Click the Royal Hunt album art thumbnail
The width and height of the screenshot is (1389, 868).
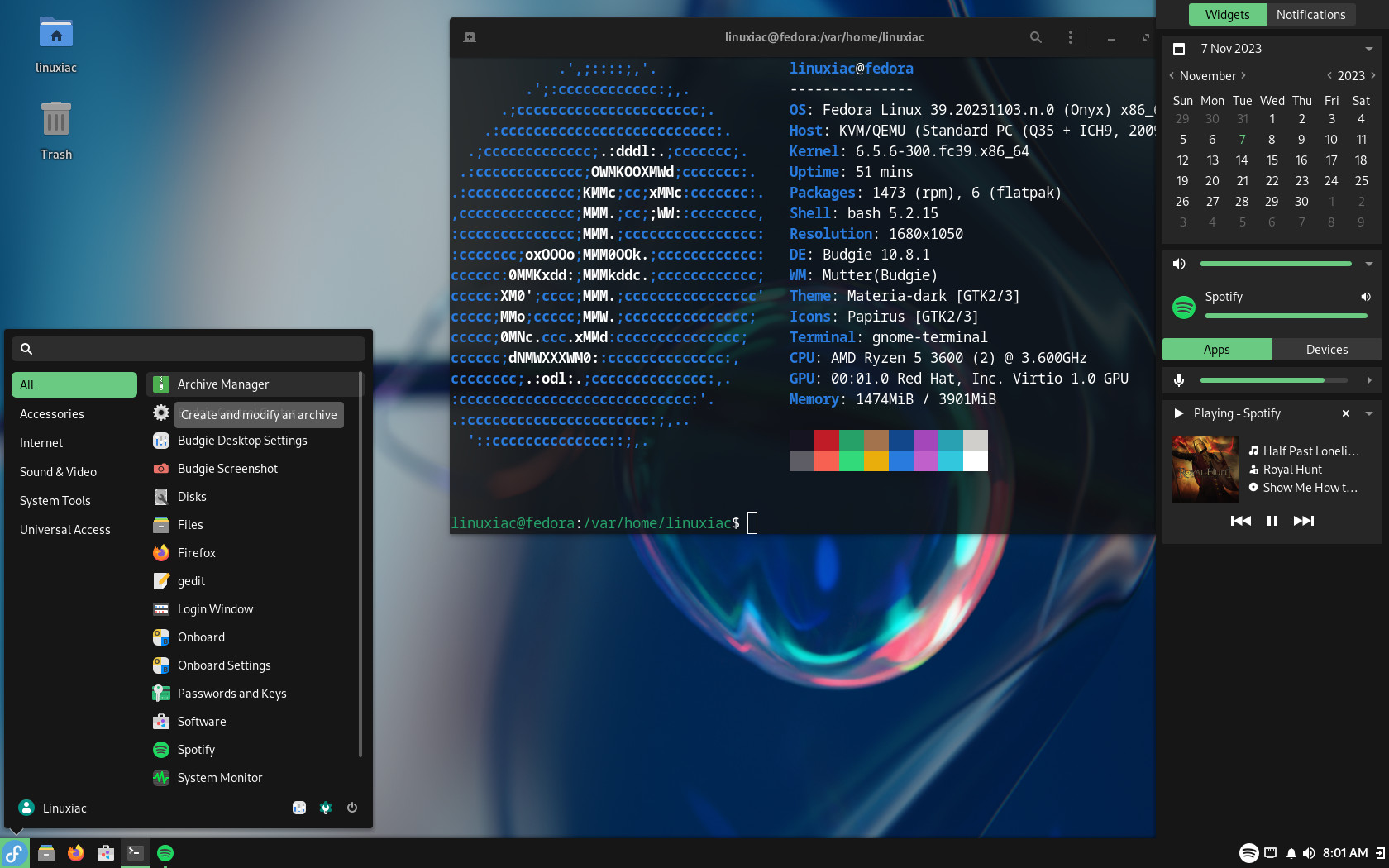click(x=1205, y=470)
